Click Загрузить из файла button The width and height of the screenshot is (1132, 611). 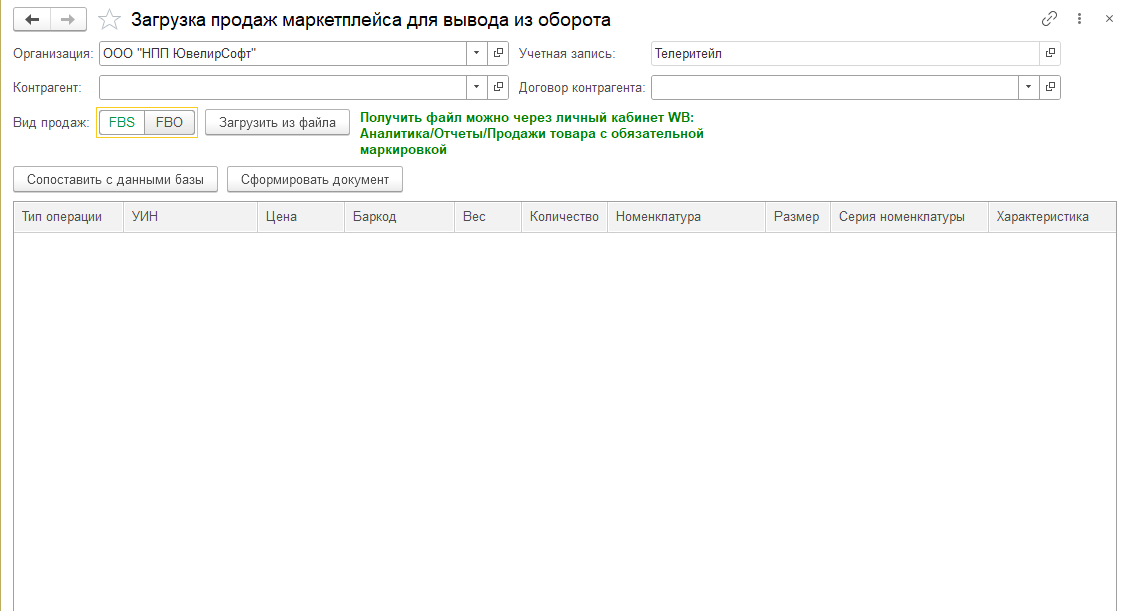tap(277, 122)
